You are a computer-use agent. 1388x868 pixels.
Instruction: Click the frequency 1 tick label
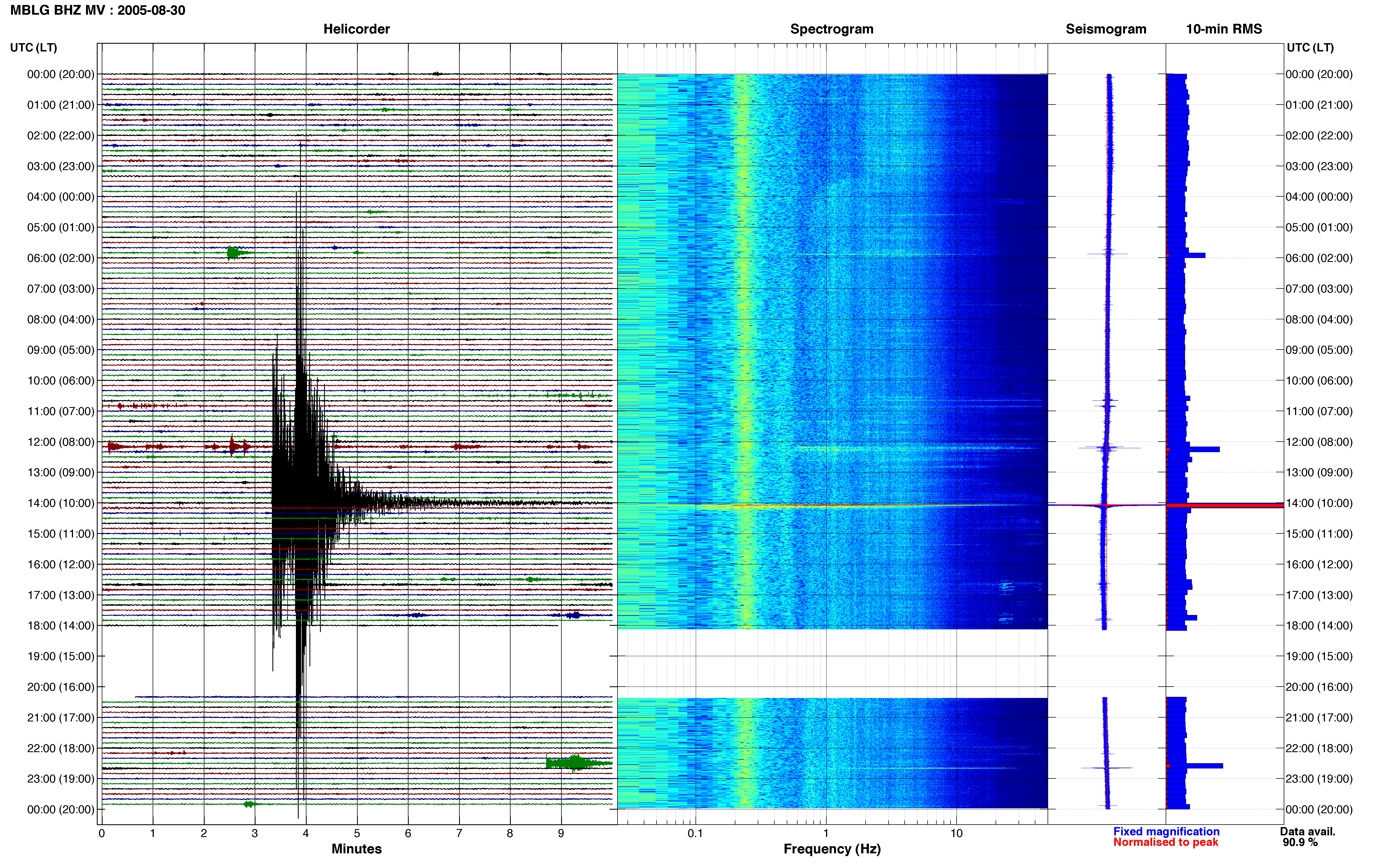click(x=826, y=833)
